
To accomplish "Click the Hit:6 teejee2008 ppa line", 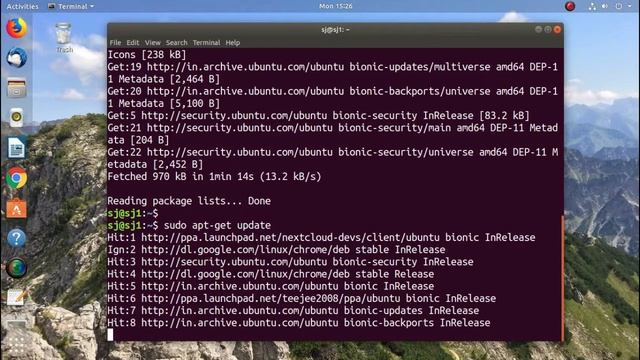I will pos(302,299).
